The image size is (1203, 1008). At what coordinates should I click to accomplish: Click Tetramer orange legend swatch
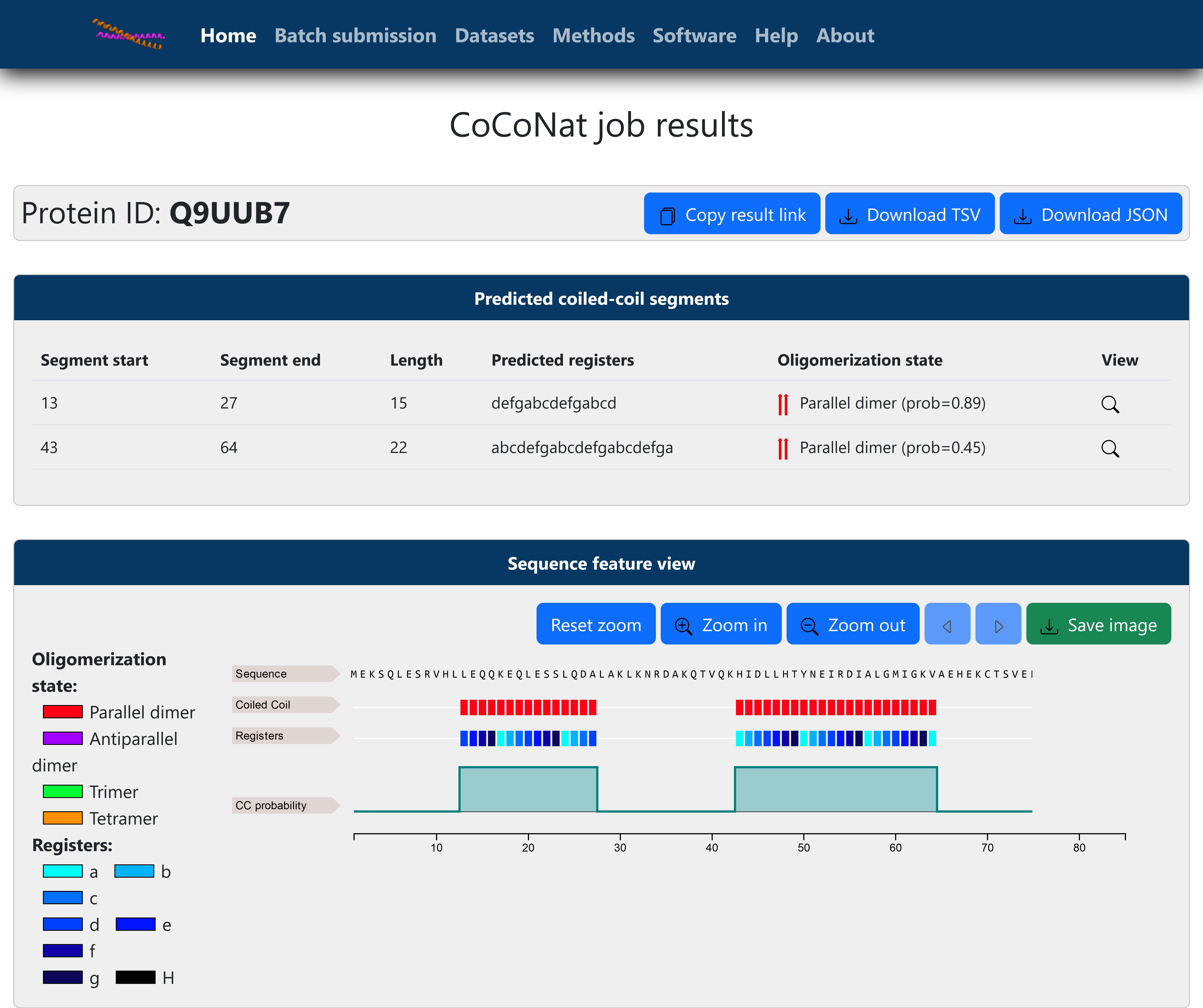pos(63,818)
